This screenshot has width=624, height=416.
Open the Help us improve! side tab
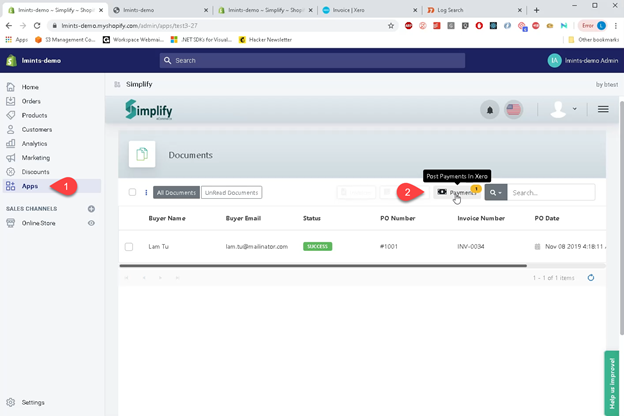[612, 383]
